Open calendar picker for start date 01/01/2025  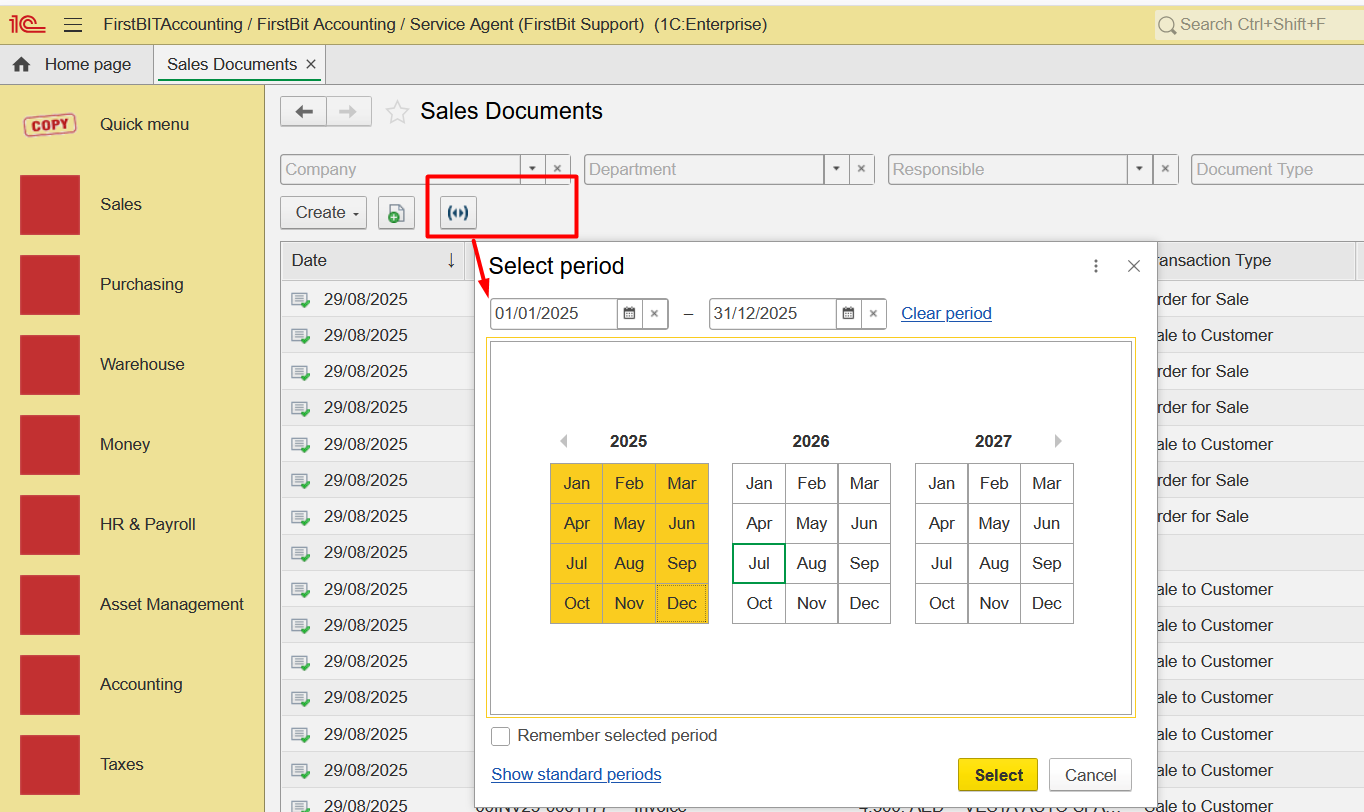click(x=629, y=314)
